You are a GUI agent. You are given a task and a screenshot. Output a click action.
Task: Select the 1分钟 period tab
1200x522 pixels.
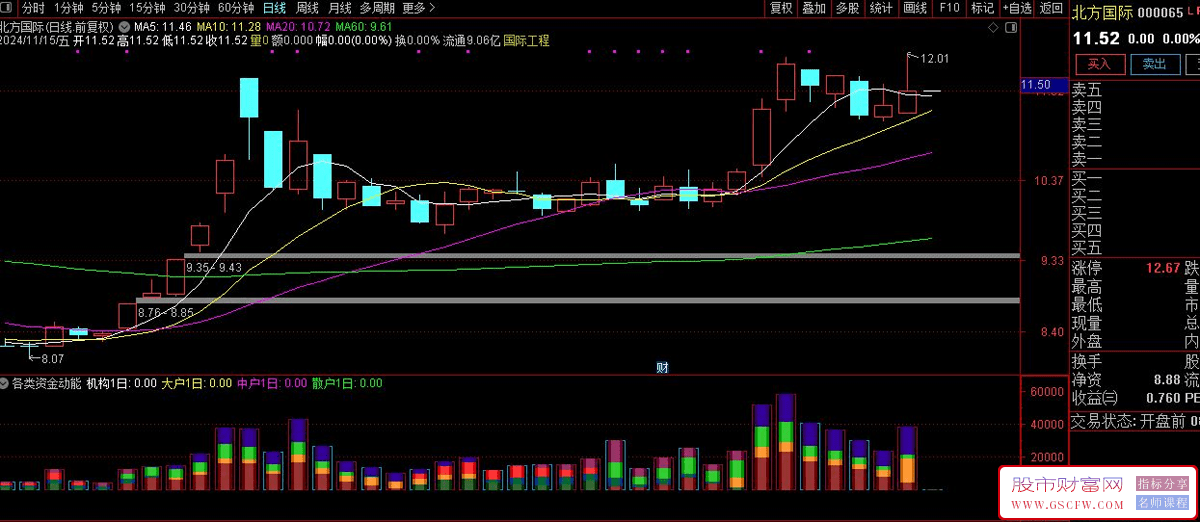69,8
